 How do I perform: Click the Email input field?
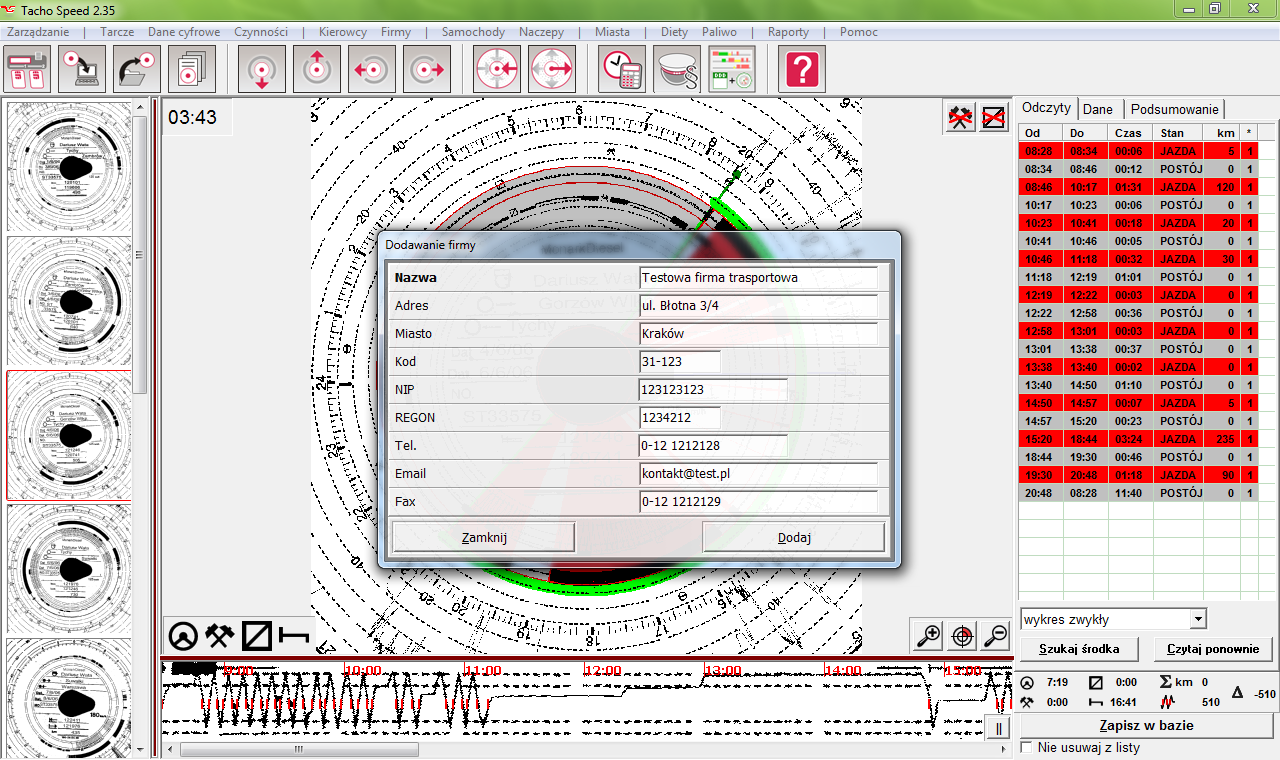pyautogui.click(x=758, y=474)
